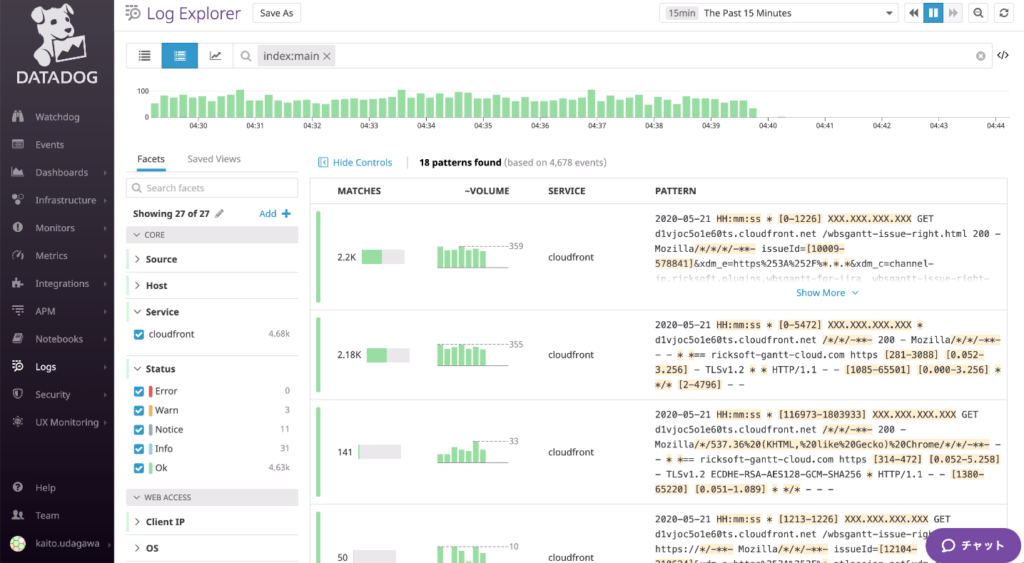Viewport: 1024px width, 563px height.
Task: Click the 04:37 bar in histogram
Action: click(x=592, y=104)
